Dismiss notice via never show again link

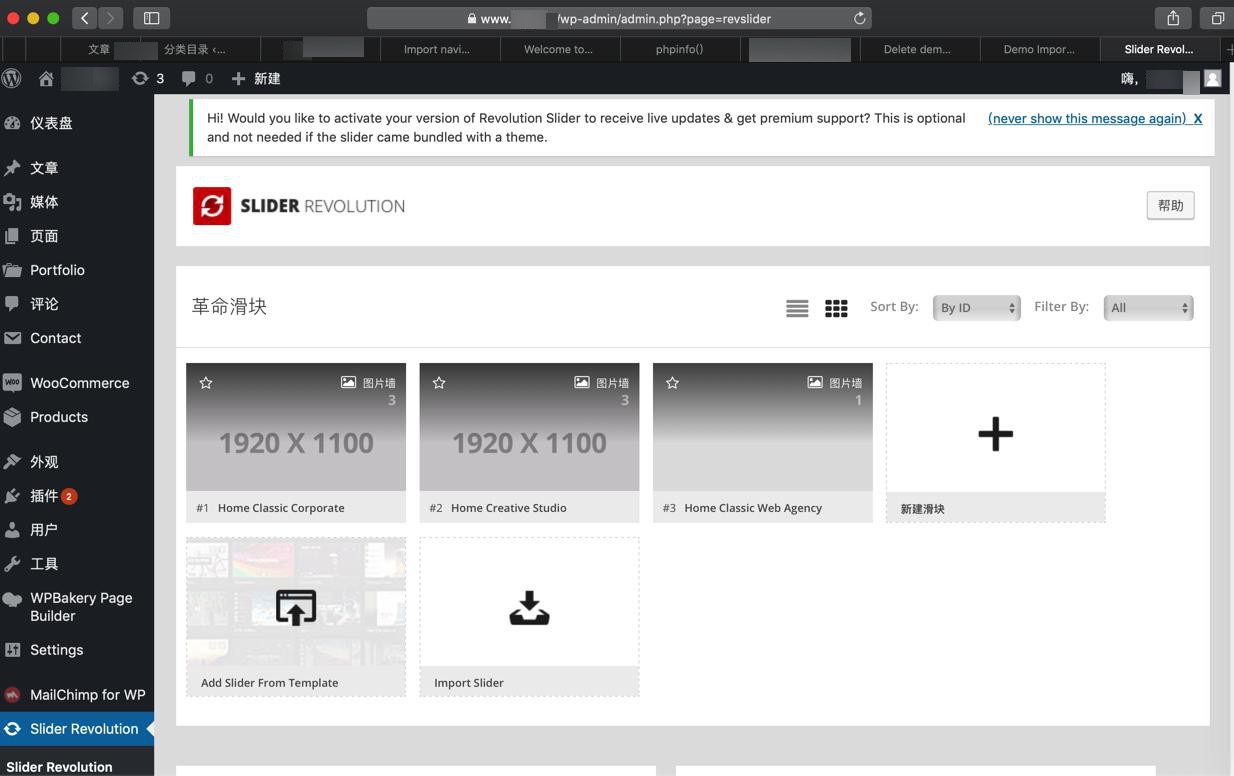click(x=1087, y=118)
